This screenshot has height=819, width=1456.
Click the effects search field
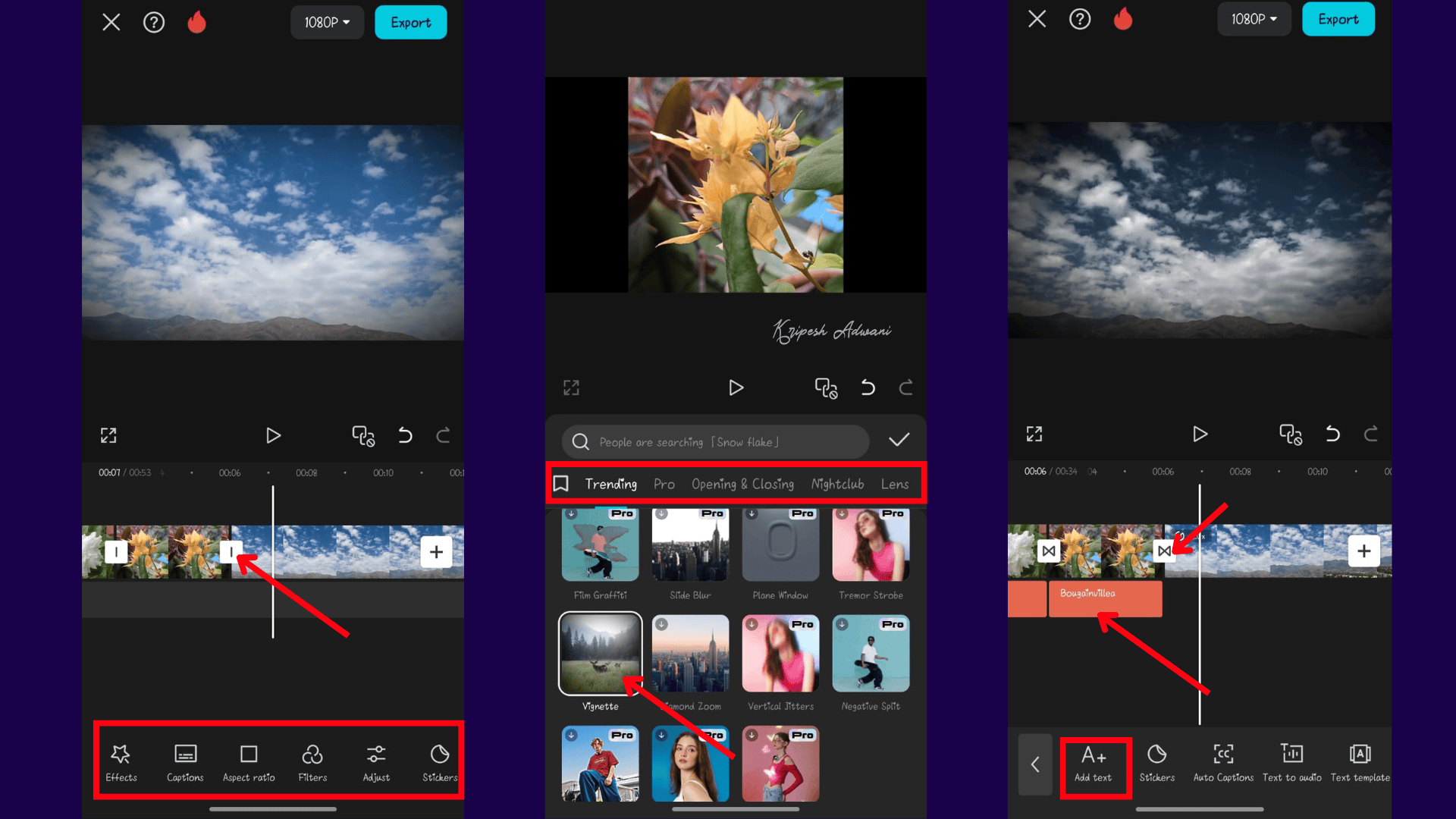click(714, 442)
